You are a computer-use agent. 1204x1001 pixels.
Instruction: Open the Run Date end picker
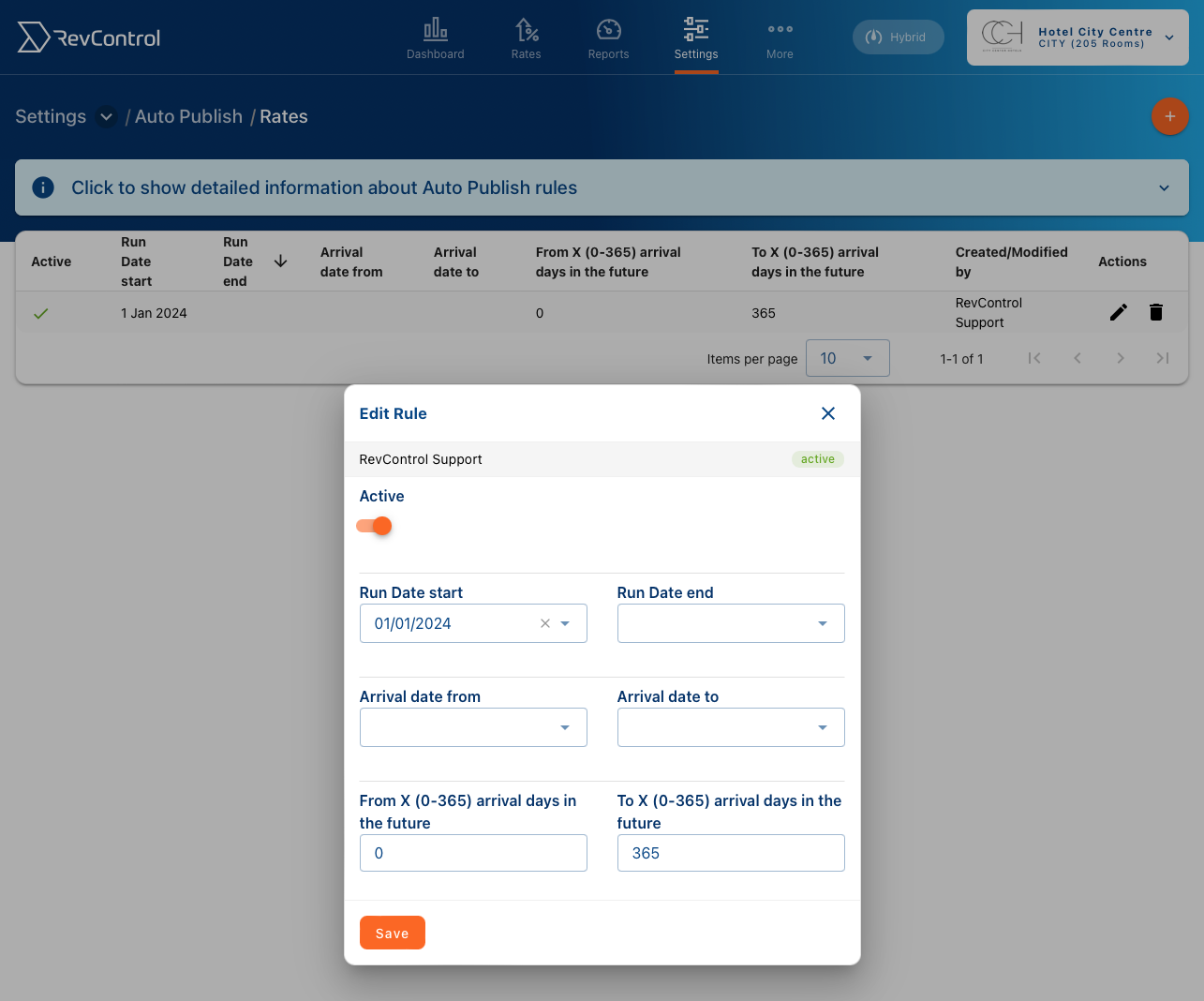pyautogui.click(x=731, y=623)
